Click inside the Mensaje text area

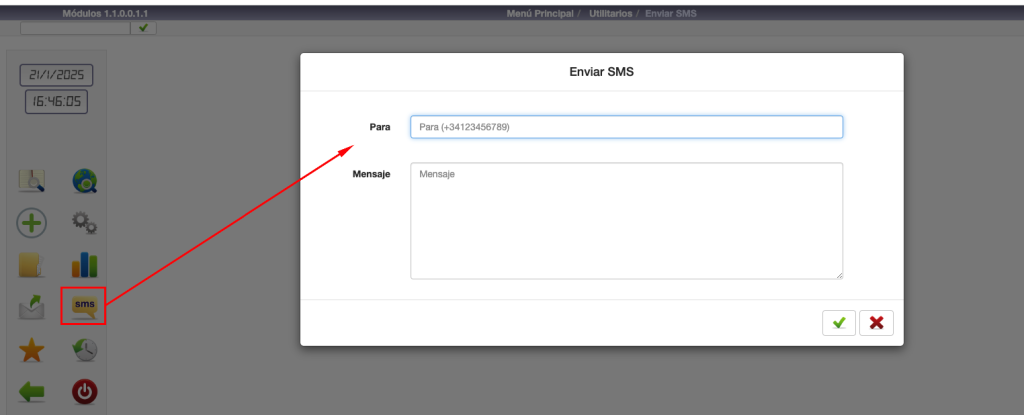click(x=626, y=221)
